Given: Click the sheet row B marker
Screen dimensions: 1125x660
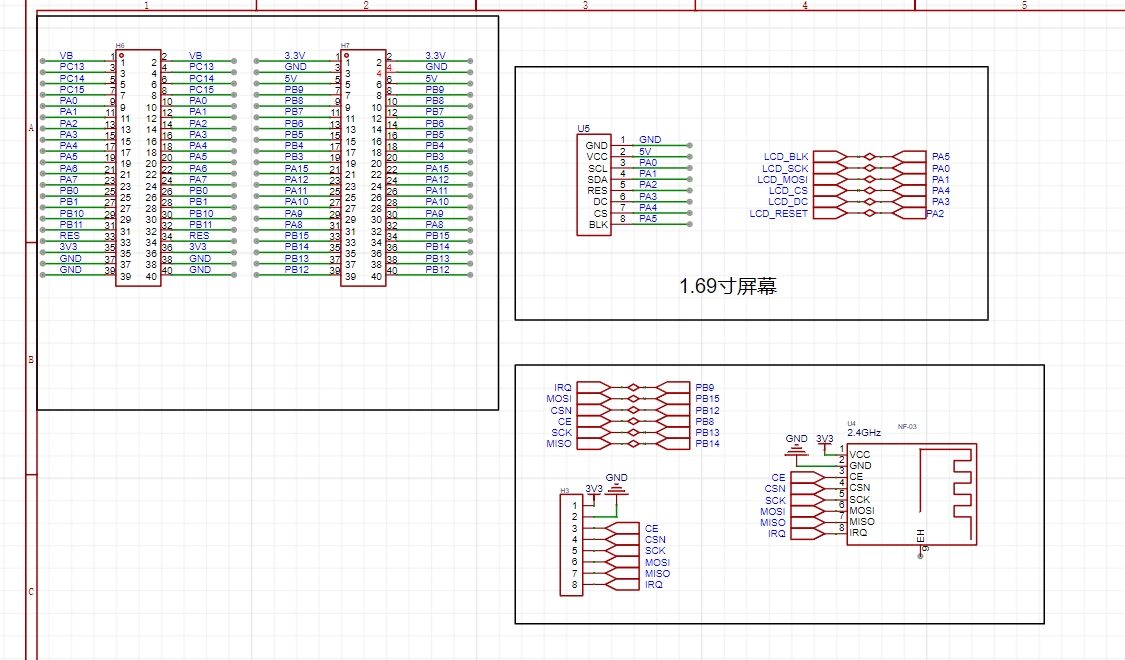Looking at the screenshot, I should [x=31, y=359].
